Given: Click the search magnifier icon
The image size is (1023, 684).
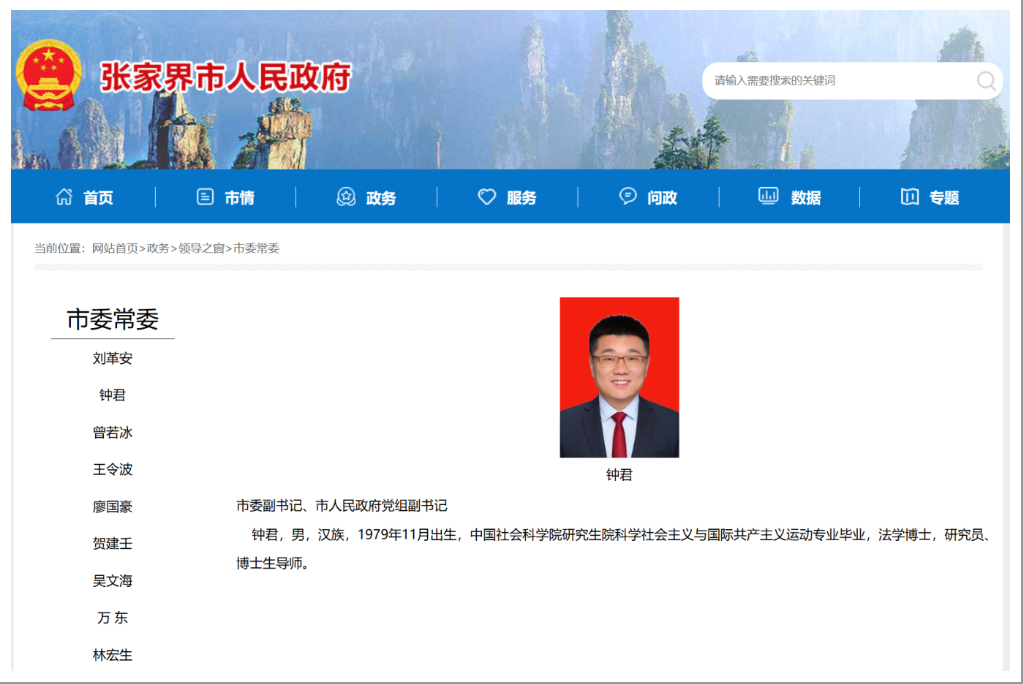Looking at the screenshot, I should pyautogui.click(x=986, y=81).
